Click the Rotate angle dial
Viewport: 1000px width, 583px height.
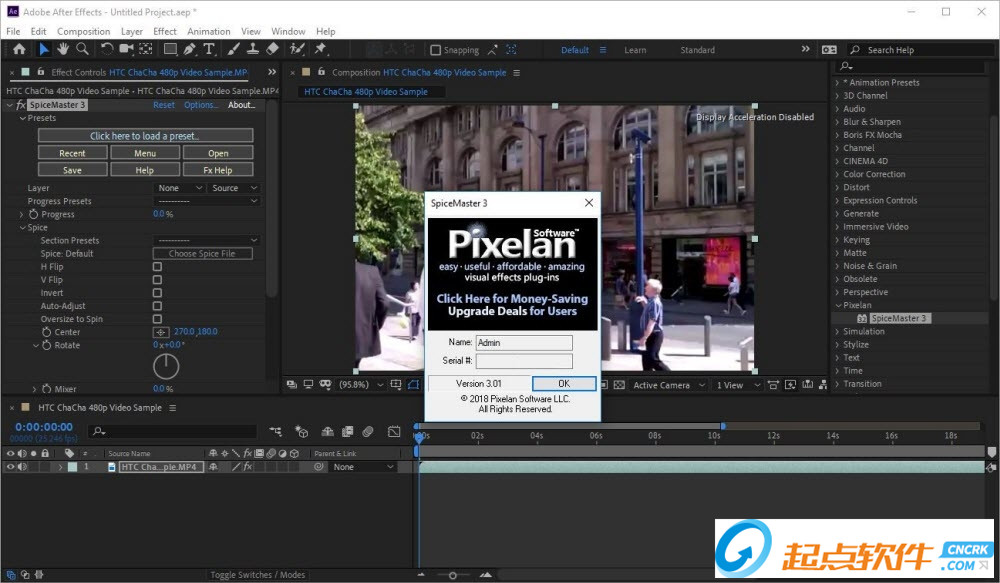(165, 366)
